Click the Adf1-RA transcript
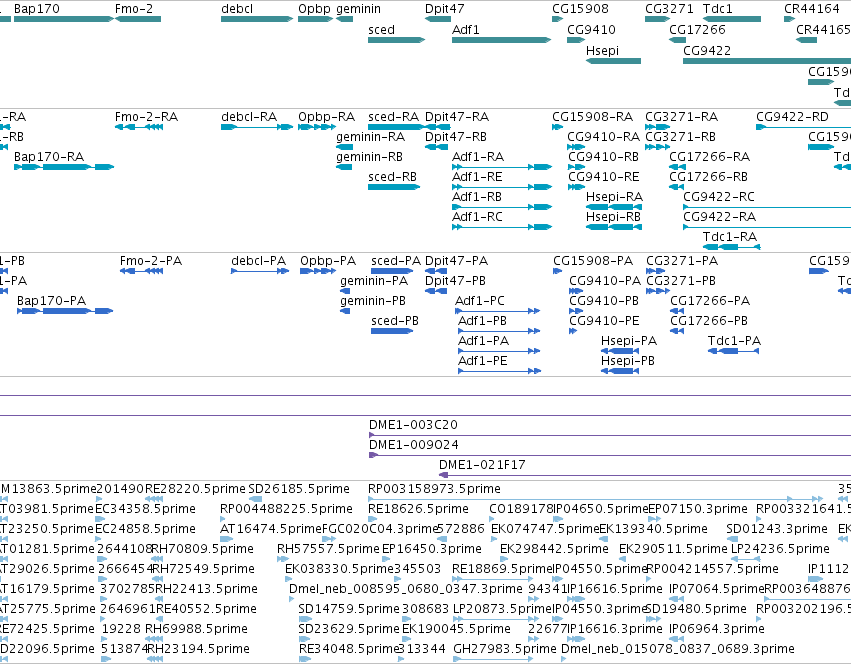The image size is (851, 664). tap(502, 167)
